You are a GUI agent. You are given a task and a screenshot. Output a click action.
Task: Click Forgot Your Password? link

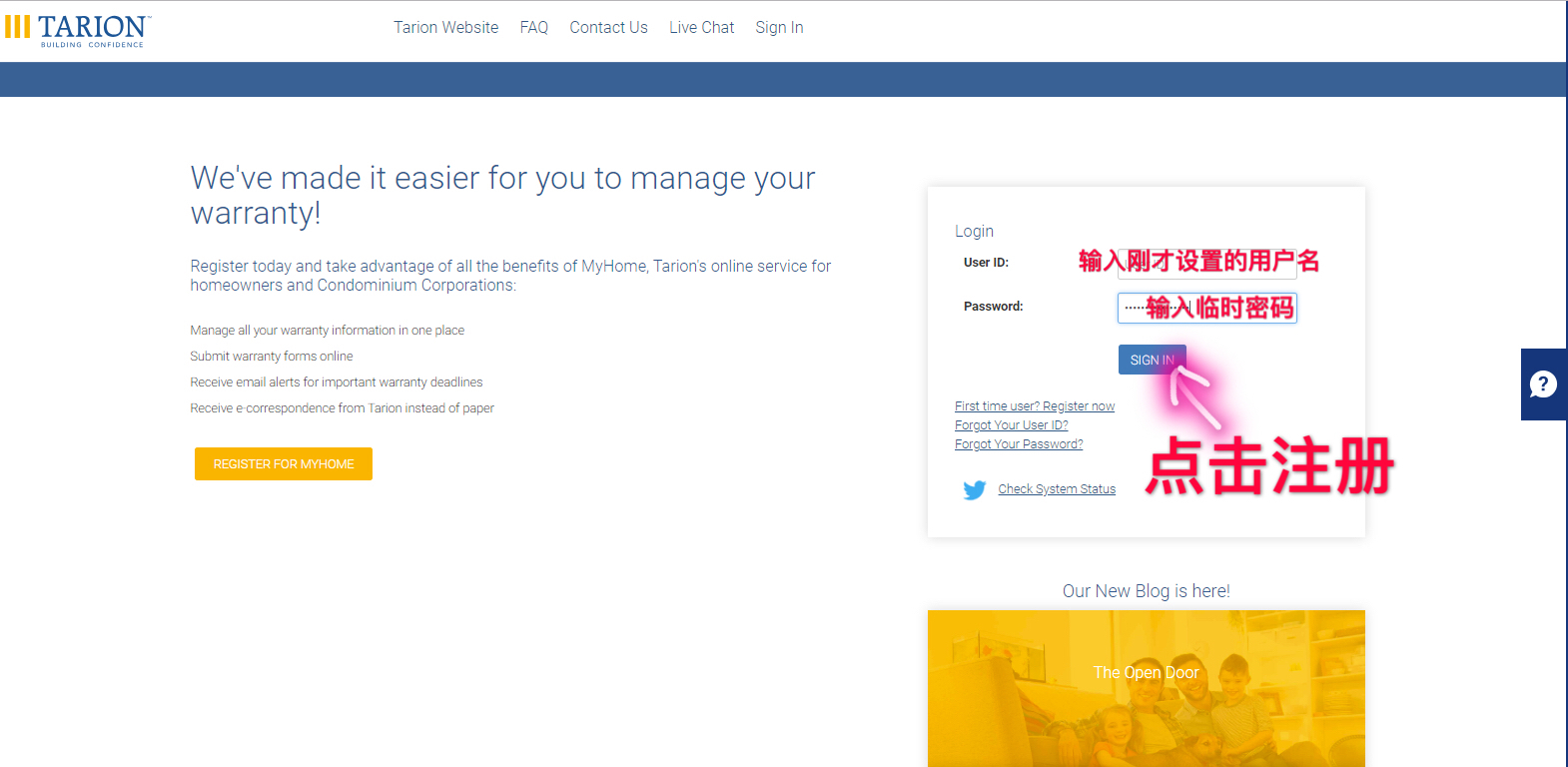[1019, 444]
